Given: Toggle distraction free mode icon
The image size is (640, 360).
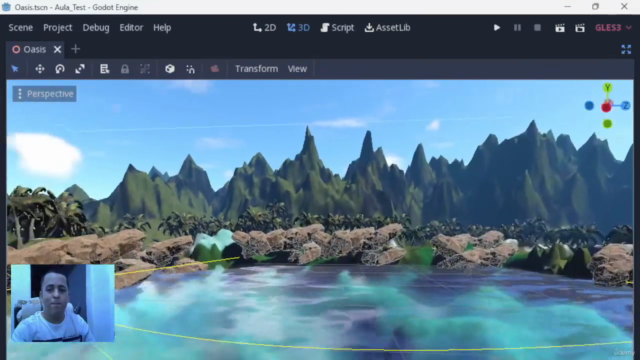Looking at the screenshot, I should click(626, 49).
